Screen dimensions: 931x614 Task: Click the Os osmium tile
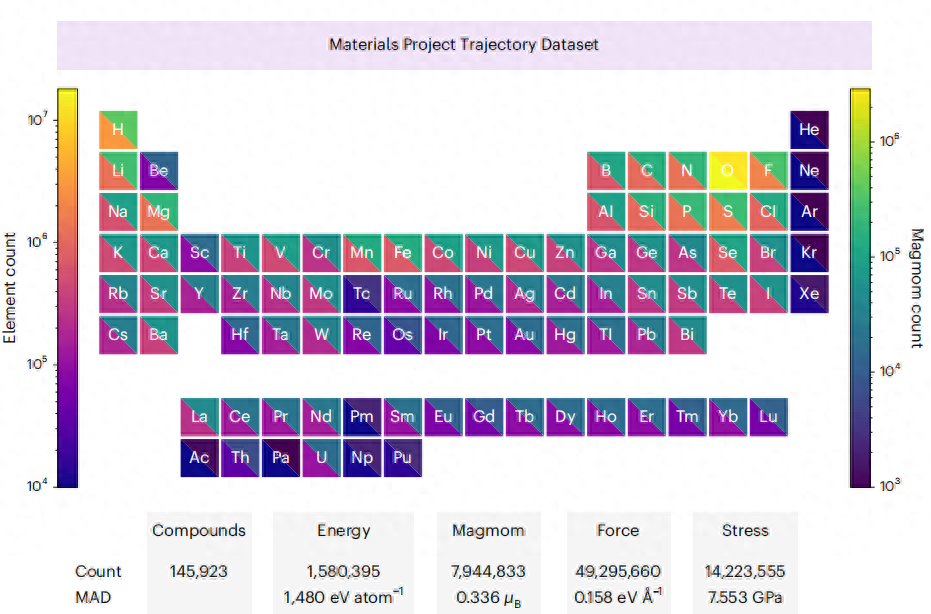tap(403, 334)
